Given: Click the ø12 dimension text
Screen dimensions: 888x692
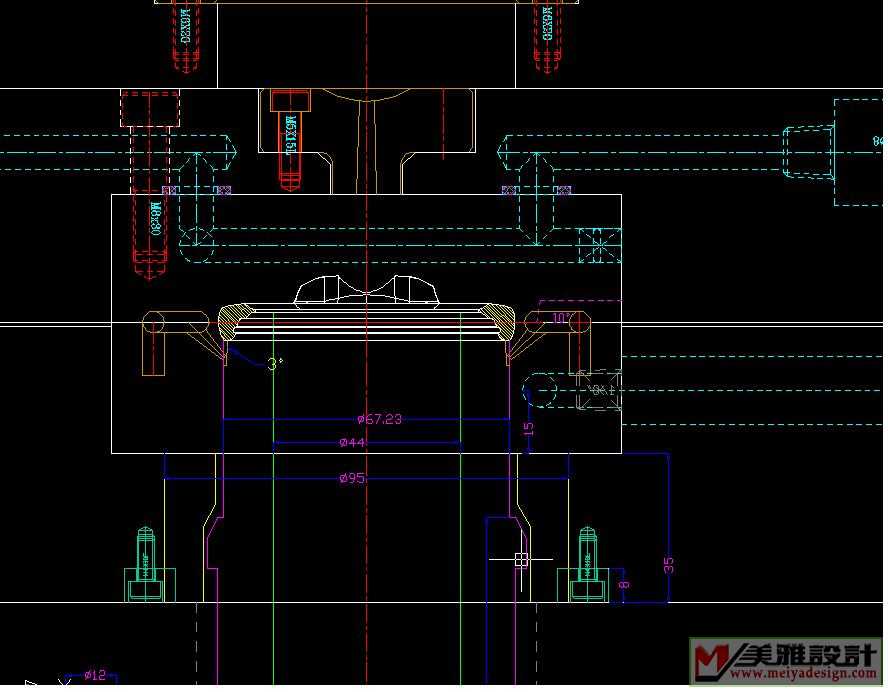Looking at the screenshot, I should [x=95, y=674].
